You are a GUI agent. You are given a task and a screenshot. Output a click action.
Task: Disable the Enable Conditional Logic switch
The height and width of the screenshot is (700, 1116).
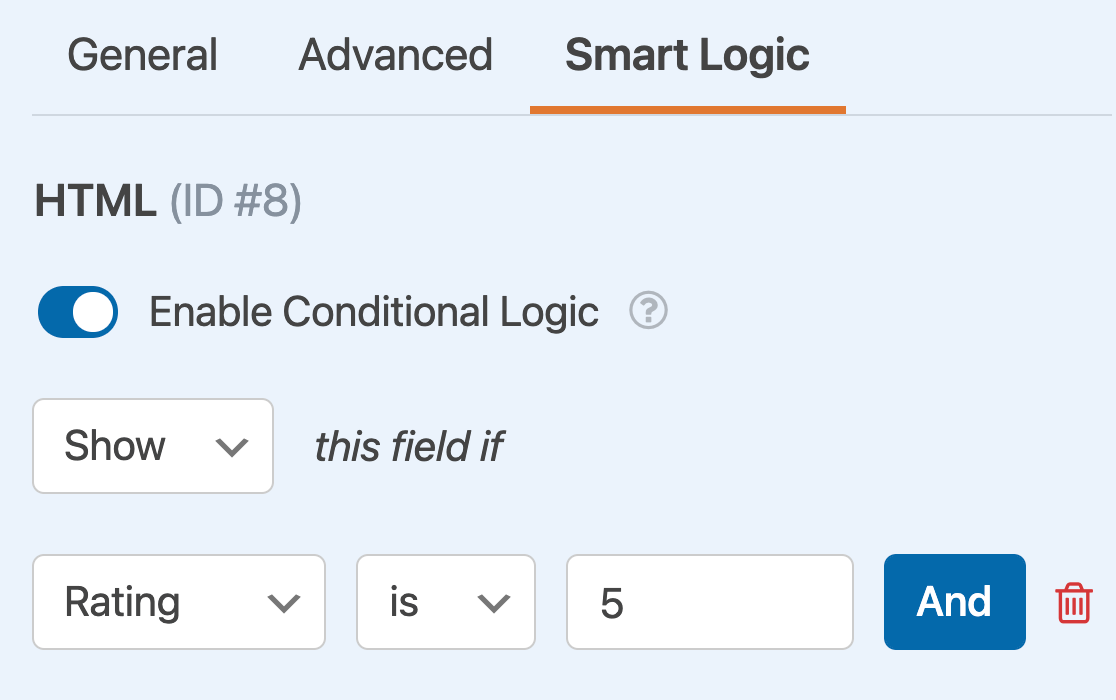click(78, 312)
